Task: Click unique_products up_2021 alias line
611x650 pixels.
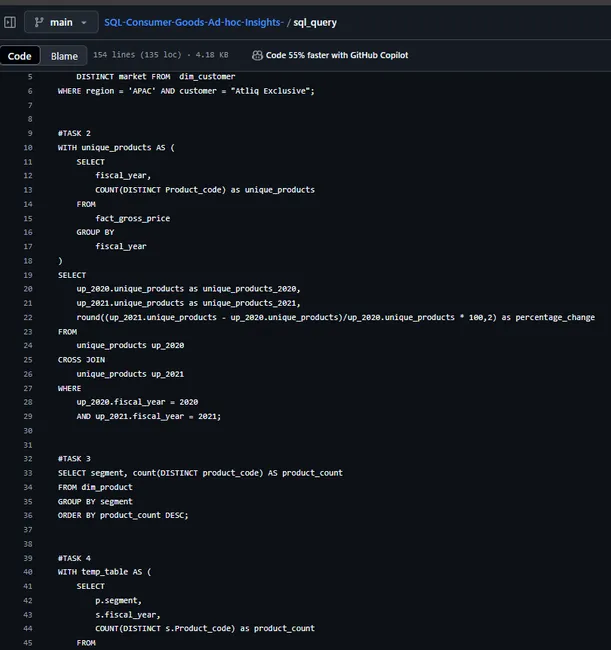Action: (x=130, y=374)
